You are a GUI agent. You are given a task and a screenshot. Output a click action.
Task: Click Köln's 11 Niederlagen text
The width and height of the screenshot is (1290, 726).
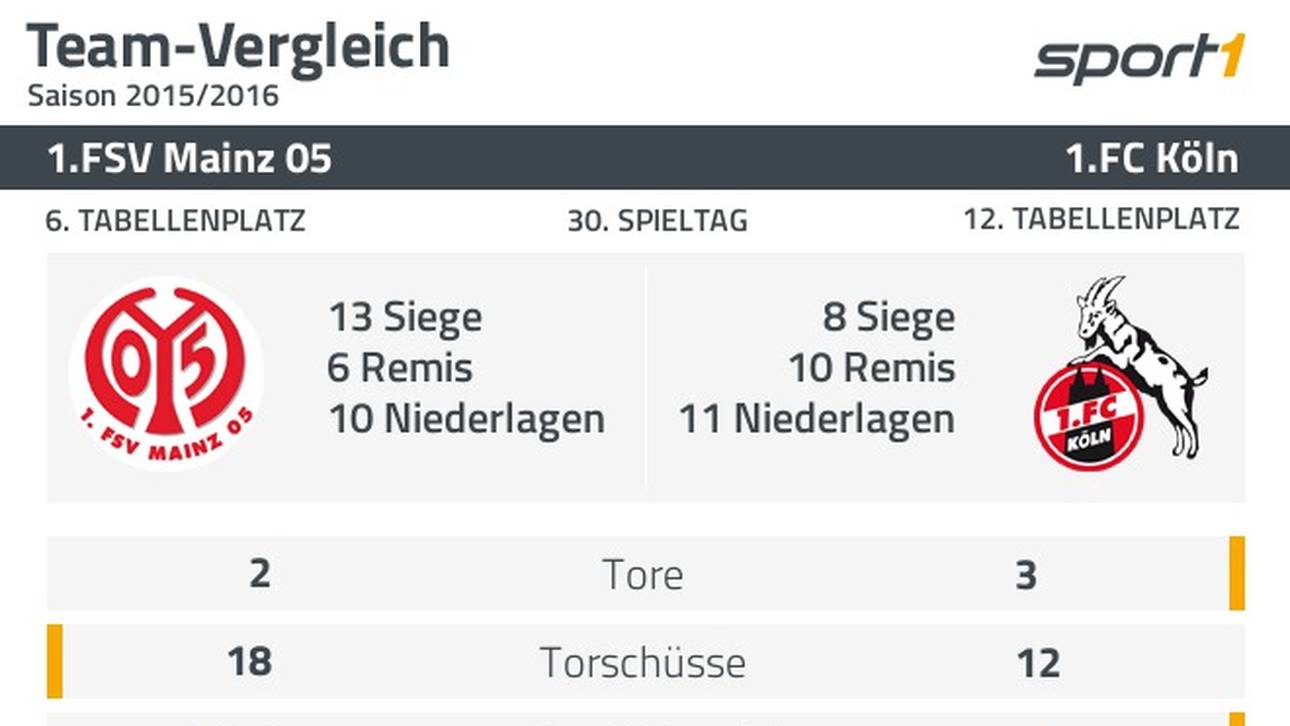(x=817, y=419)
